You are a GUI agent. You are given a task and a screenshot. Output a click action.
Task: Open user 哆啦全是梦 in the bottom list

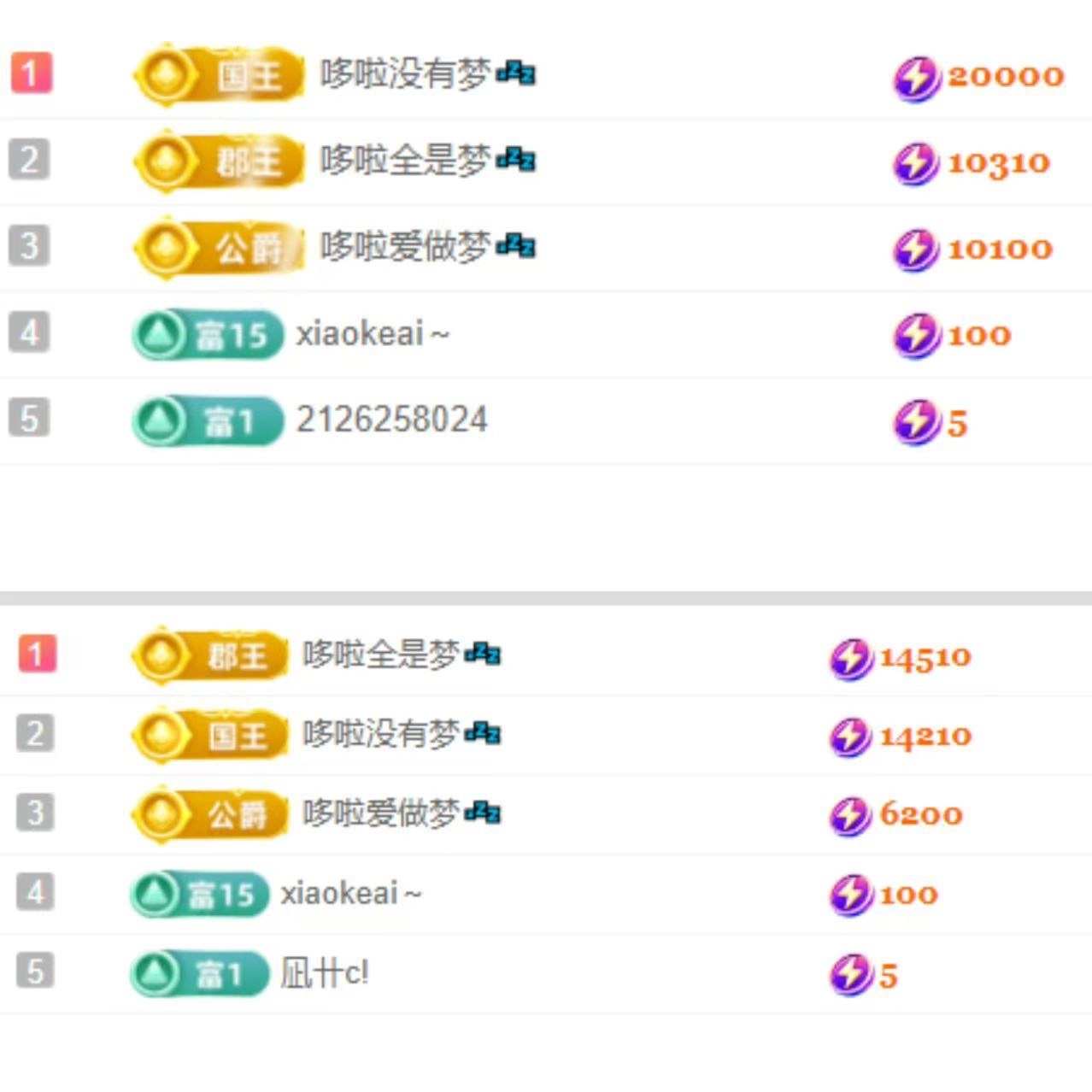(x=402, y=655)
